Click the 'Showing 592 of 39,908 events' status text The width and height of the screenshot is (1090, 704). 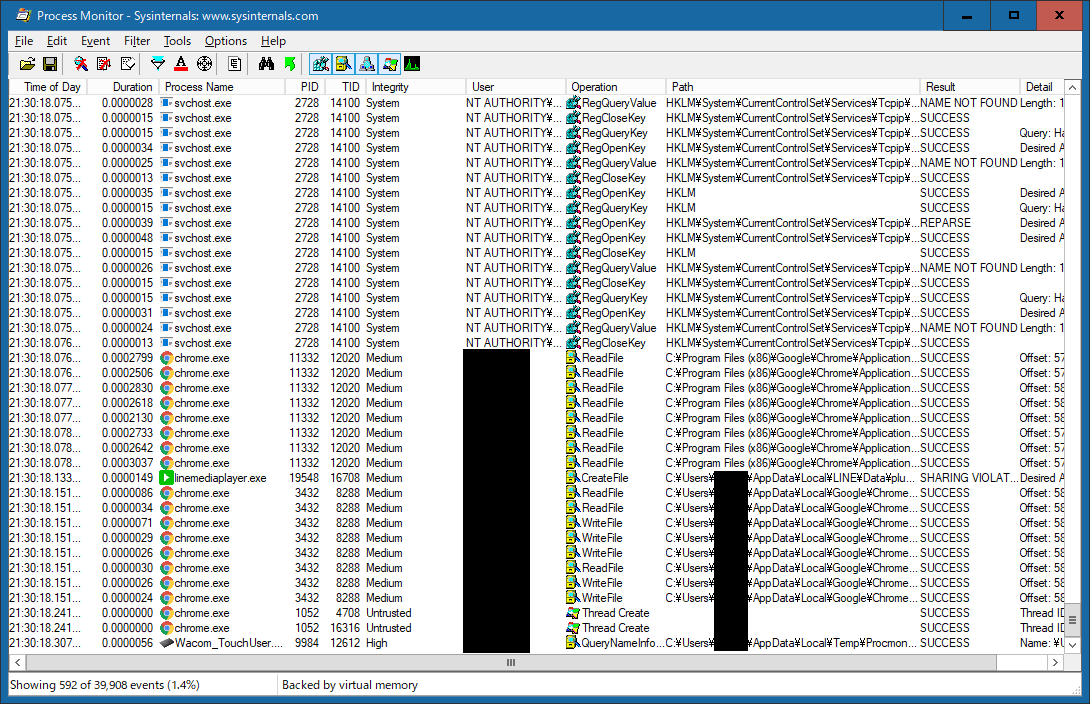pyautogui.click(x=104, y=685)
